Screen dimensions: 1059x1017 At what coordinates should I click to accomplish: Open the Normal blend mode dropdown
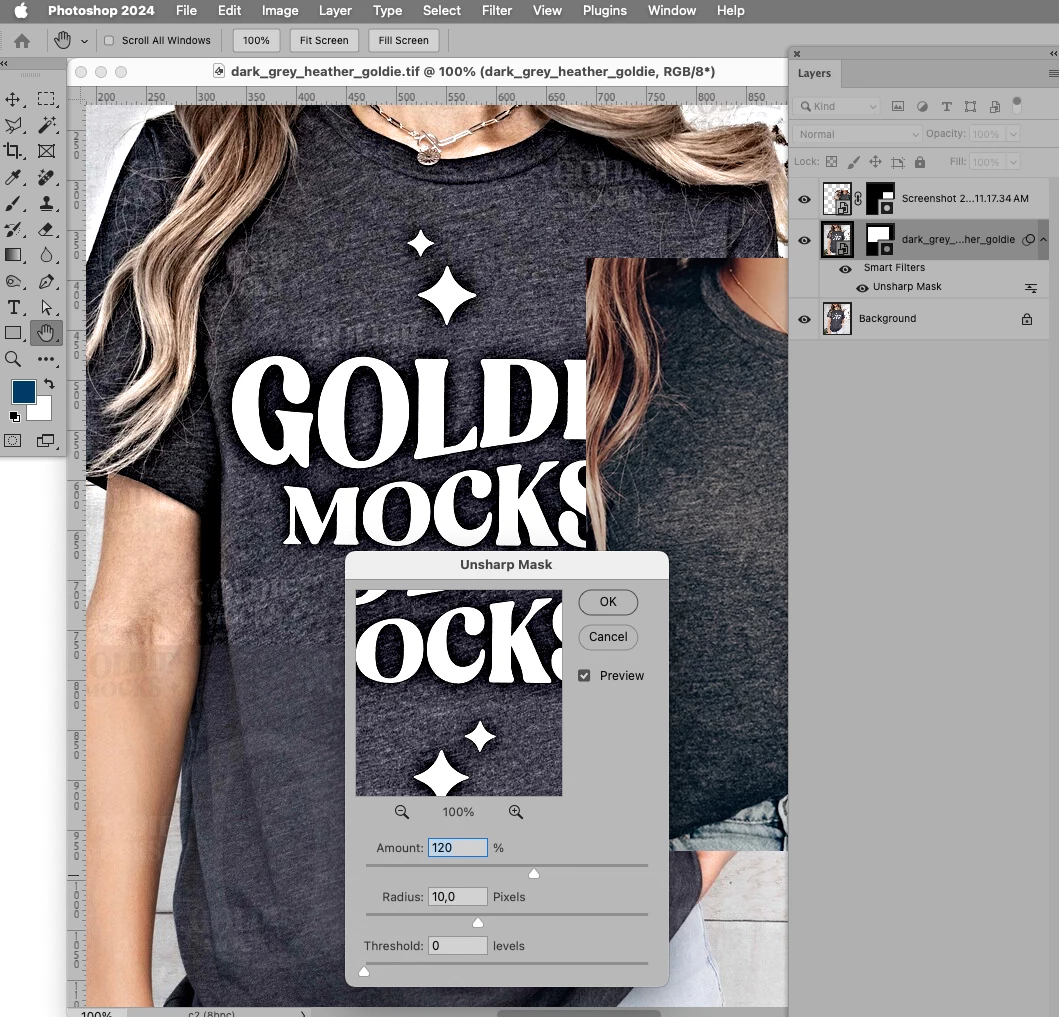[858, 134]
